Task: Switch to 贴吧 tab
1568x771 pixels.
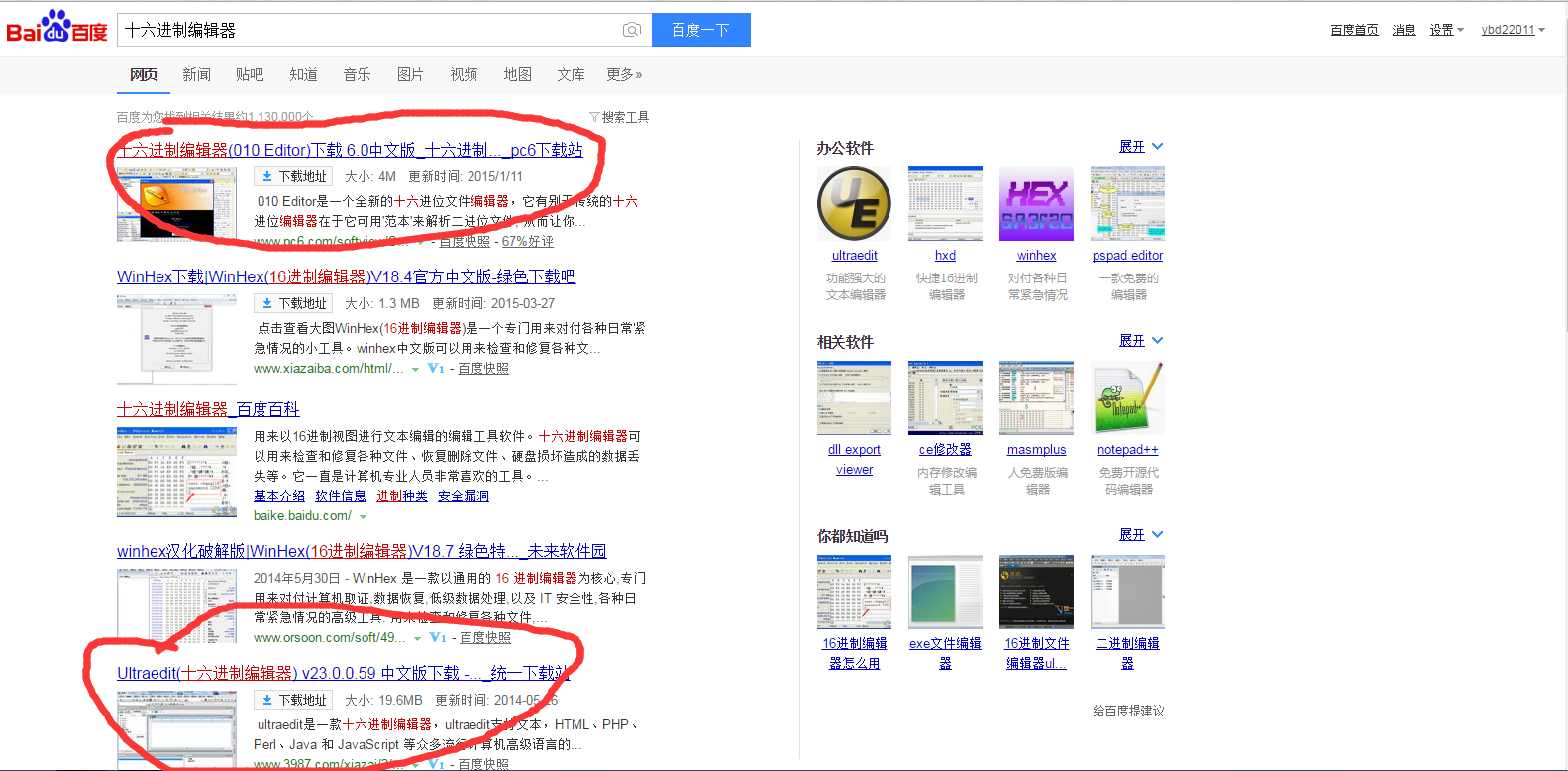Action: pyautogui.click(x=250, y=74)
